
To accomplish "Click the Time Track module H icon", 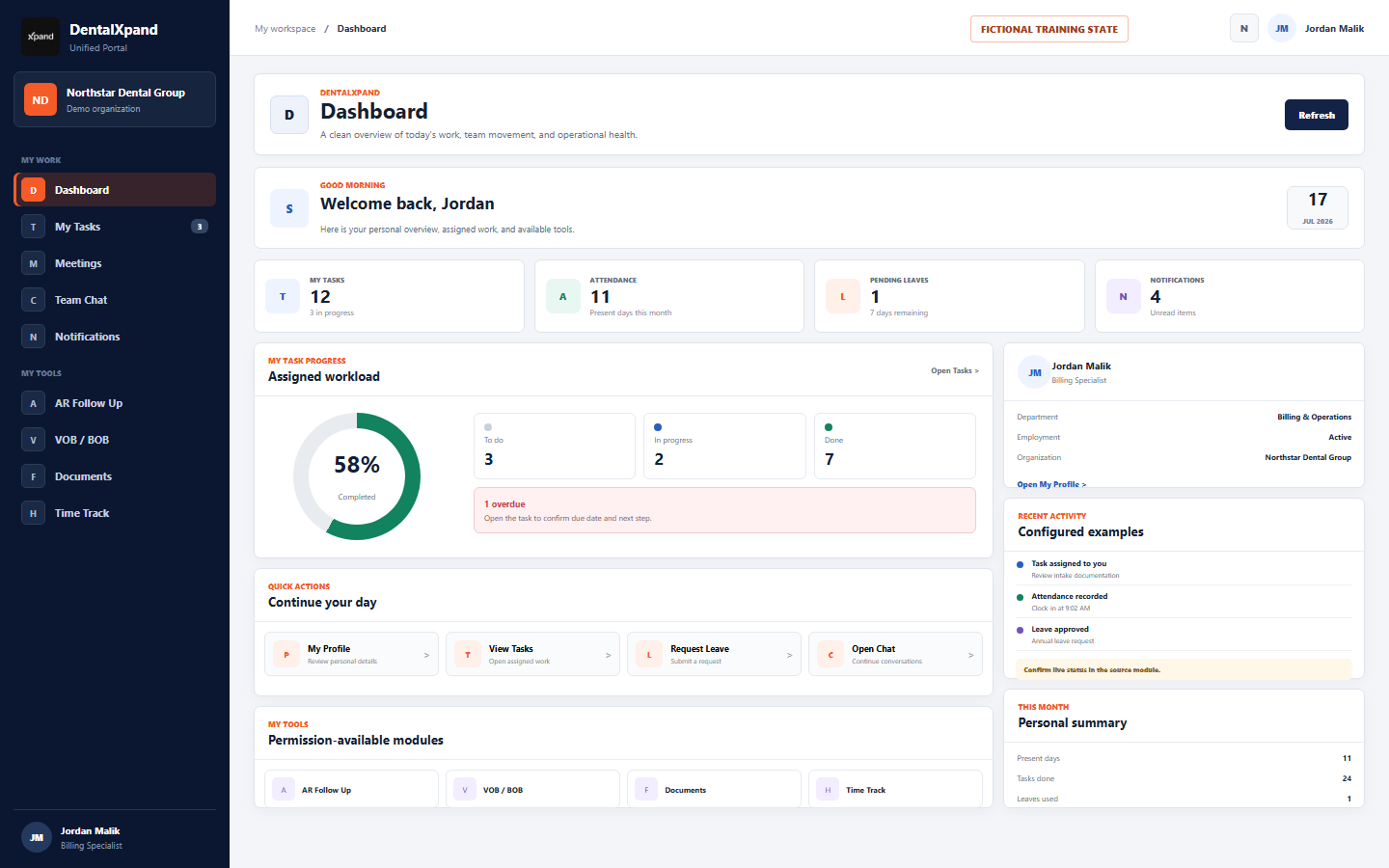I will coord(828,790).
